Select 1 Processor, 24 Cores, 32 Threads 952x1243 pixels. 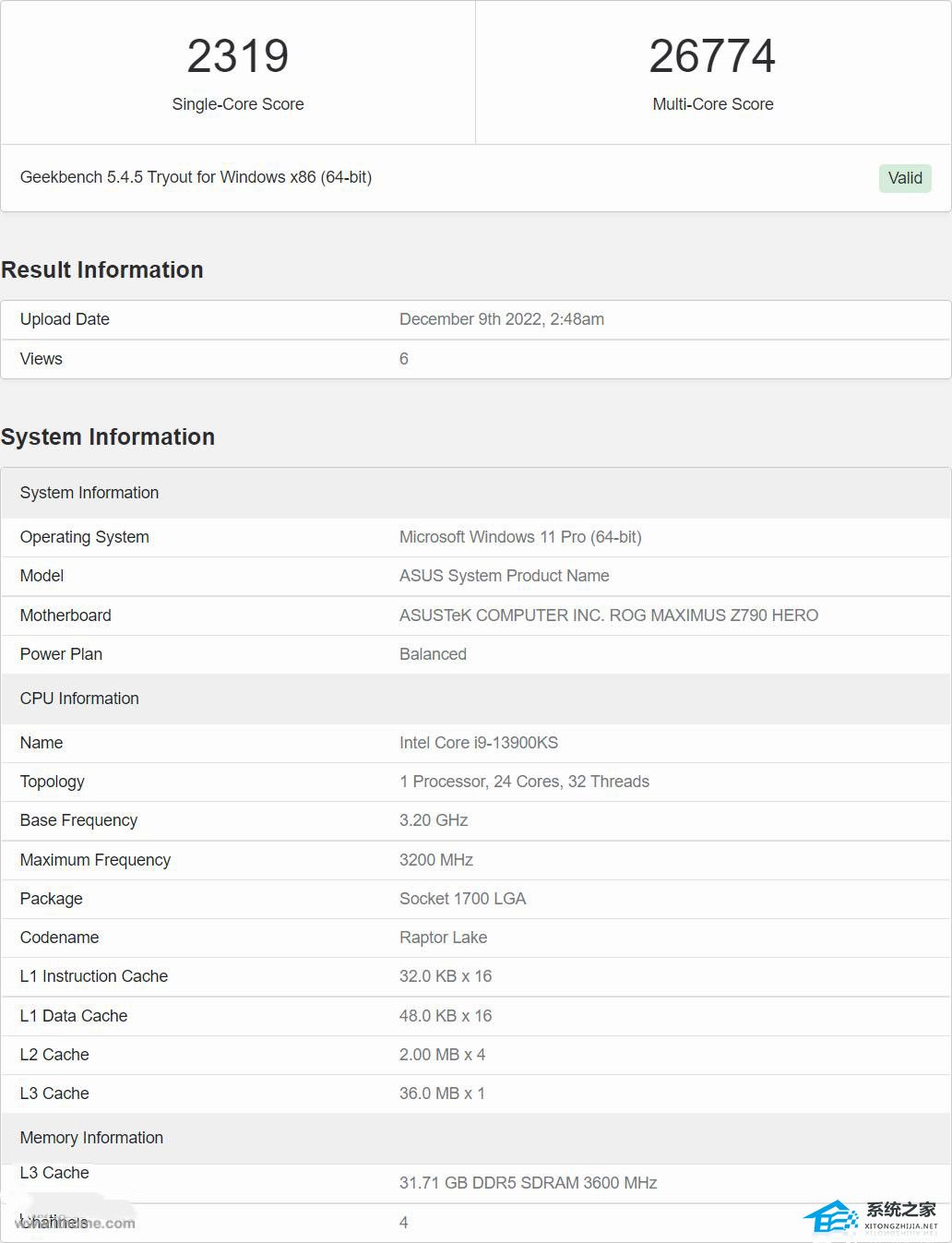click(524, 782)
